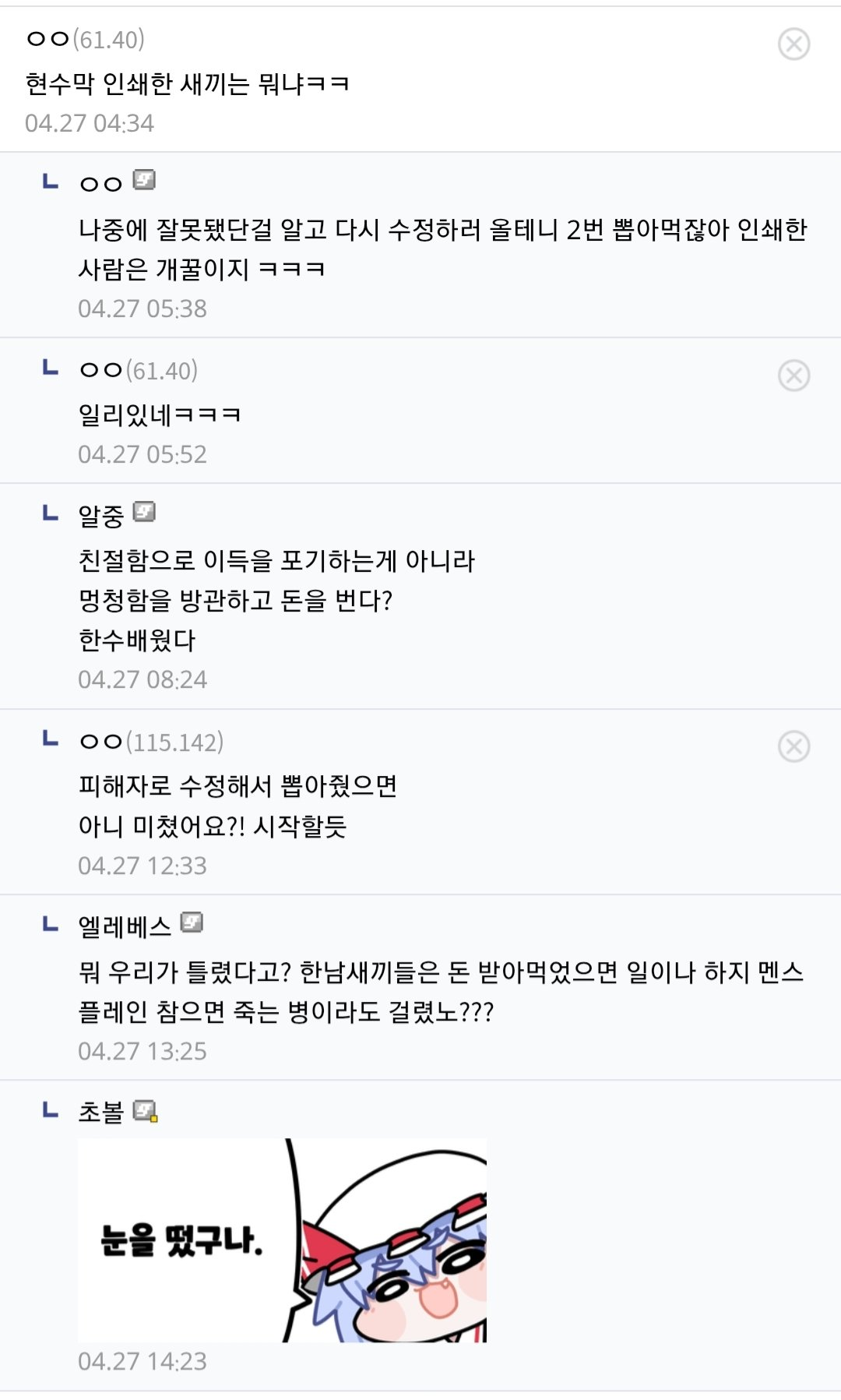
Task: Delete the '일리있네ㅋㅋㅋ' reply
Action: click(793, 376)
